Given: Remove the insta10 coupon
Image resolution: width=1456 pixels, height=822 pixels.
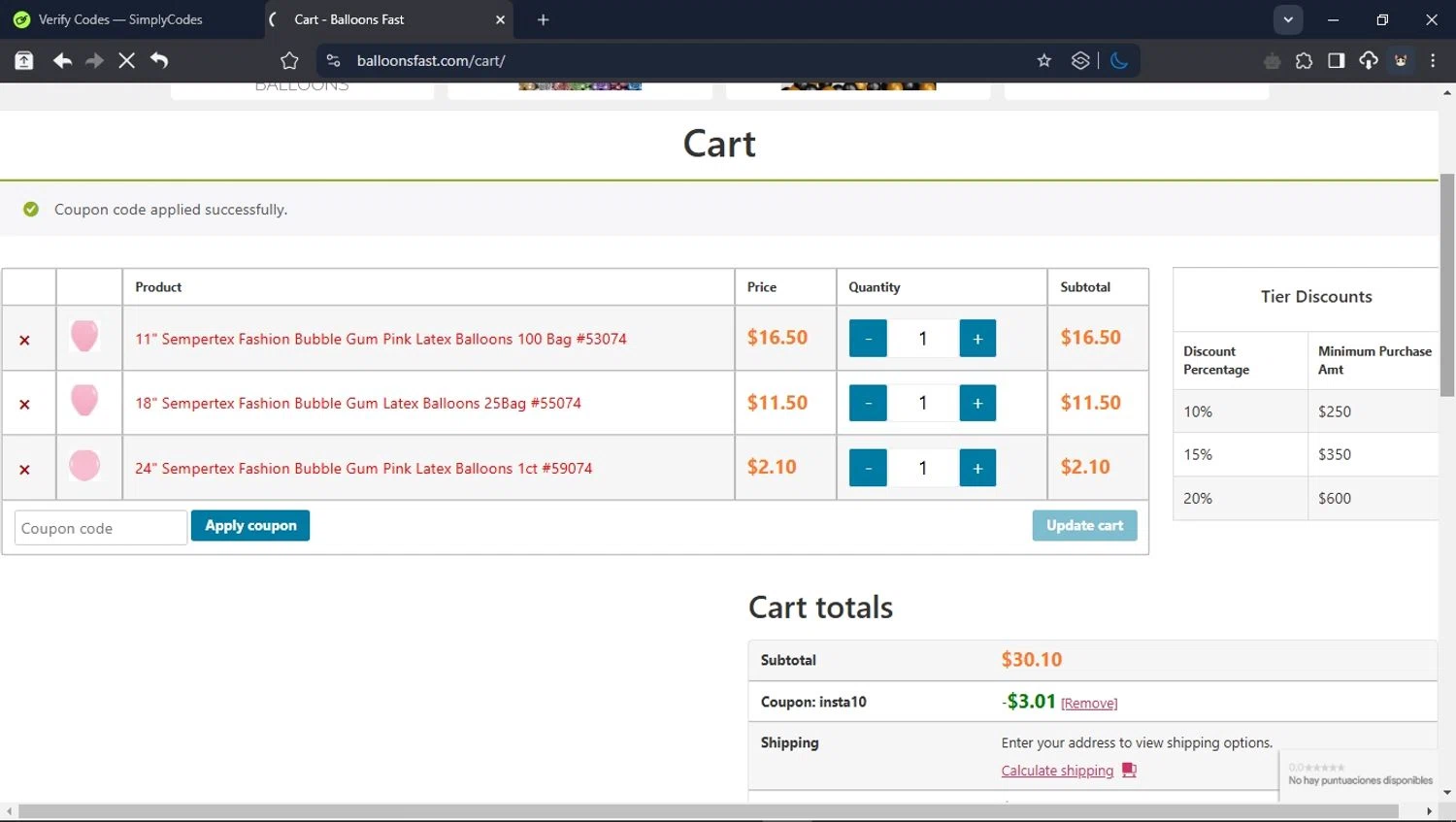Looking at the screenshot, I should tap(1089, 704).
